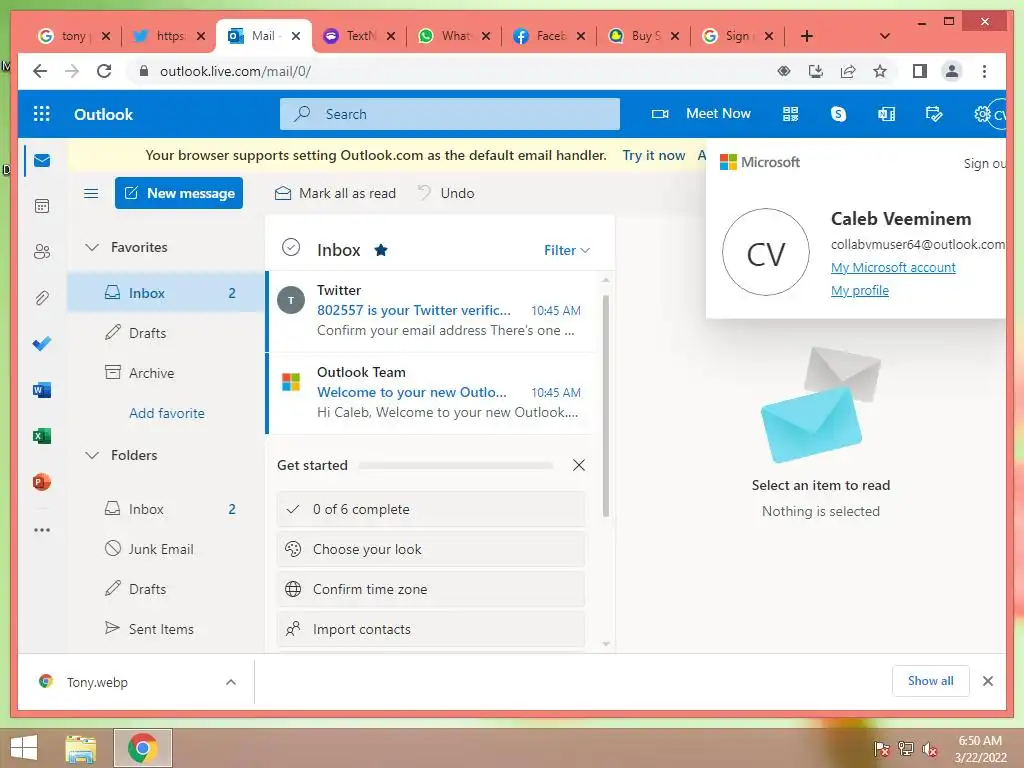Click the message list scrollbar
Image resolution: width=1024 pixels, height=768 pixels.
pyautogui.click(x=605, y=405)
